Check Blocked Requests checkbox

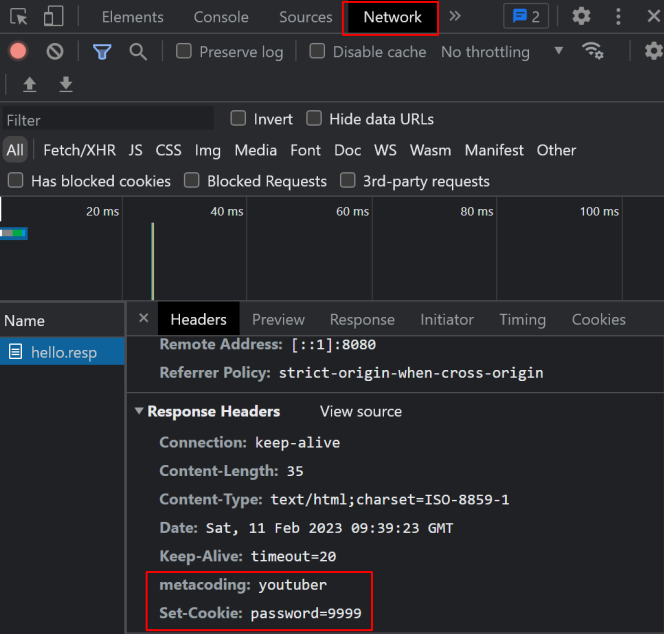(x=191, y=180)
